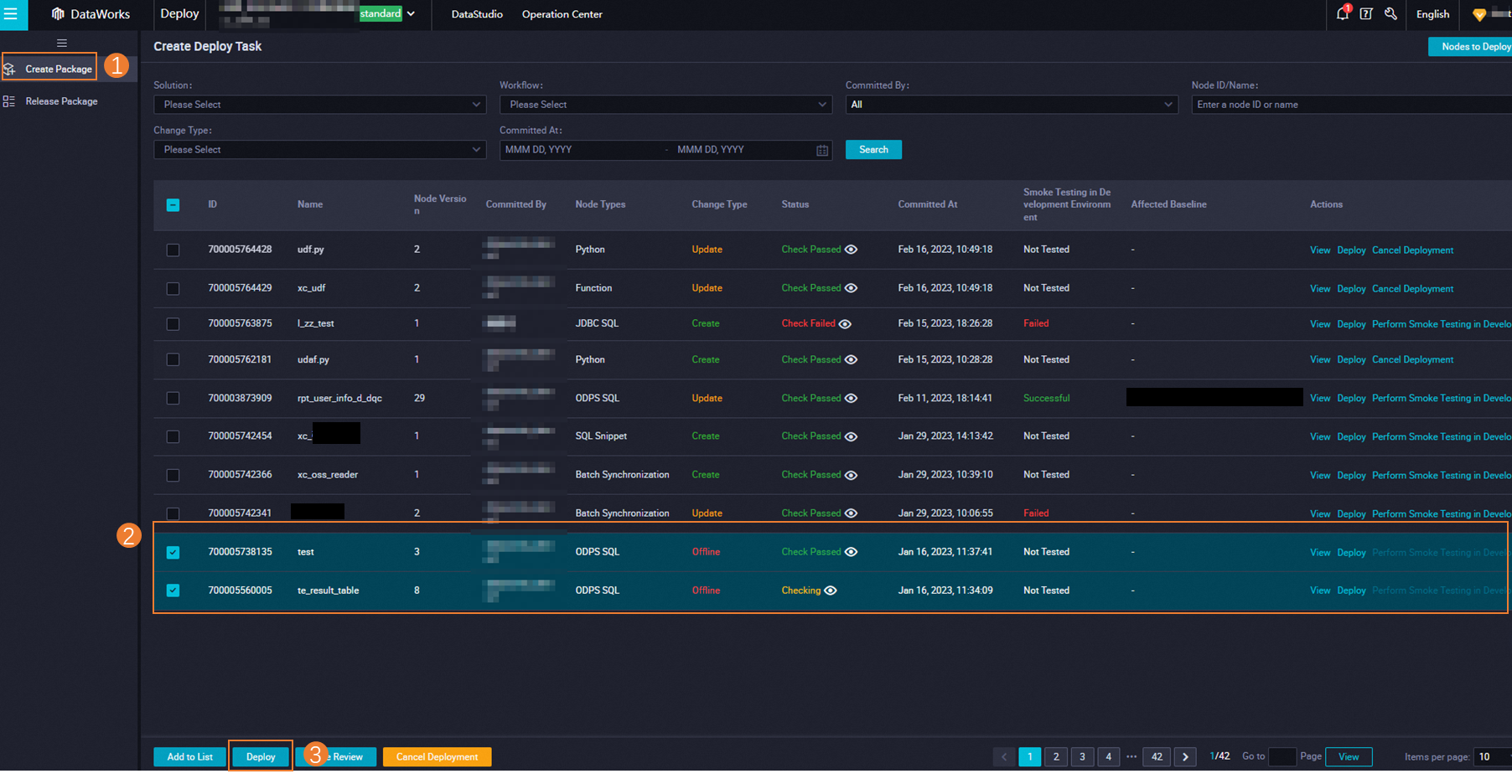The height and width of the screenshot is (784, 1512).
Task: Open the help question mark icon
Action: click(x=1366, y=14)
